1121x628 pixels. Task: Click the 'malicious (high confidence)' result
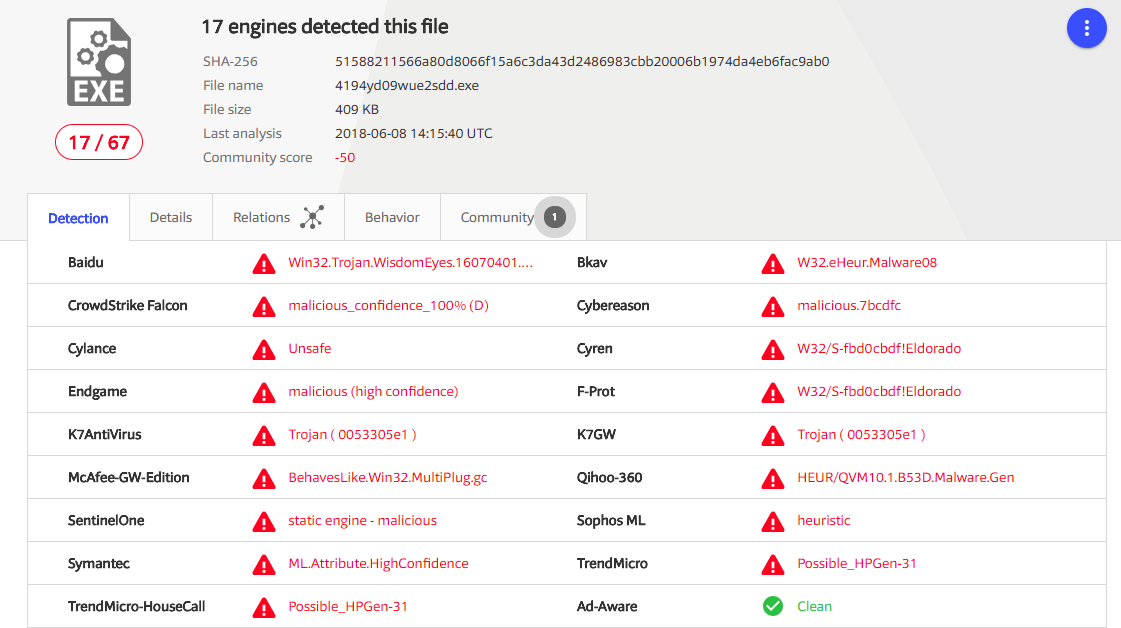(373, 391)
